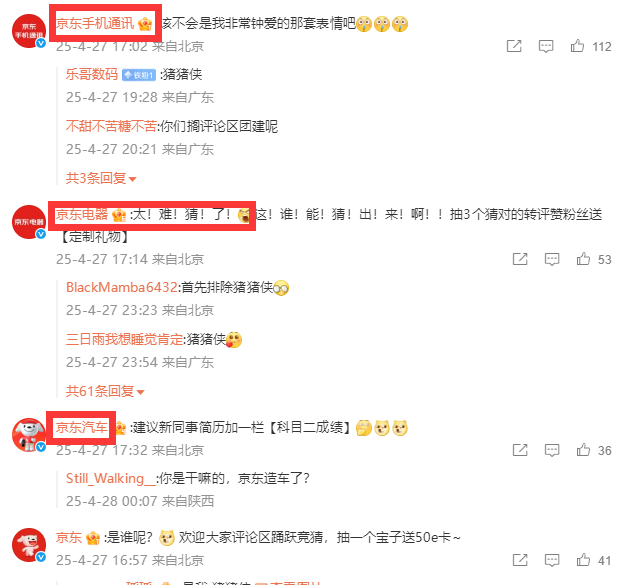The image size is (626, 585).
Task: Forward the 京东 official comment
Action: tap(520, 559)
